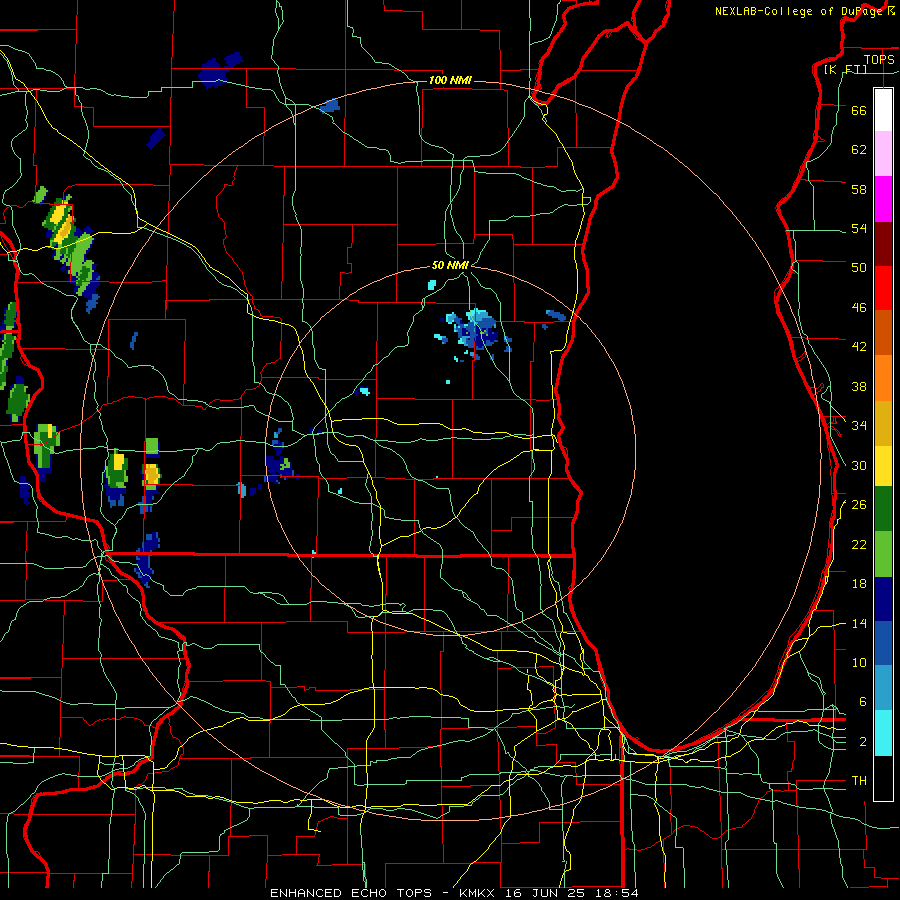Click the light pink legend swatch
The image size is (900, 900).
pyautogui.click(x=883, y=153)
